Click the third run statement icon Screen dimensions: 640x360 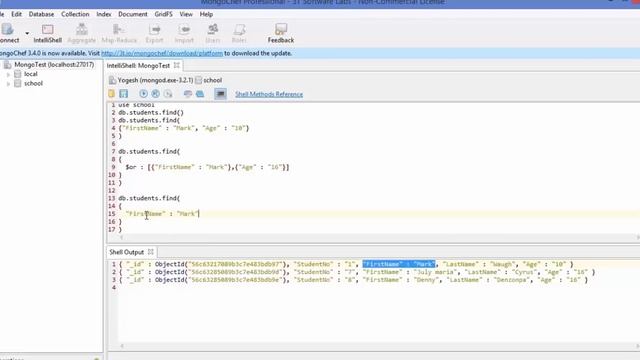click(x=168, y=94)
